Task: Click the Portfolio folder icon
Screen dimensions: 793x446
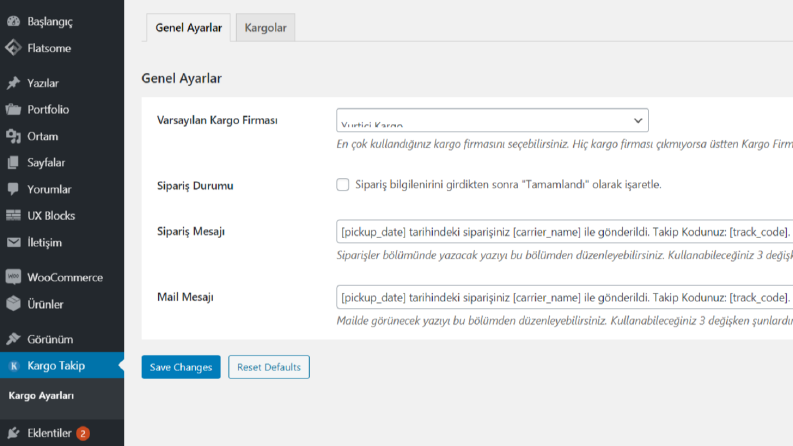Action: [14, 109]
